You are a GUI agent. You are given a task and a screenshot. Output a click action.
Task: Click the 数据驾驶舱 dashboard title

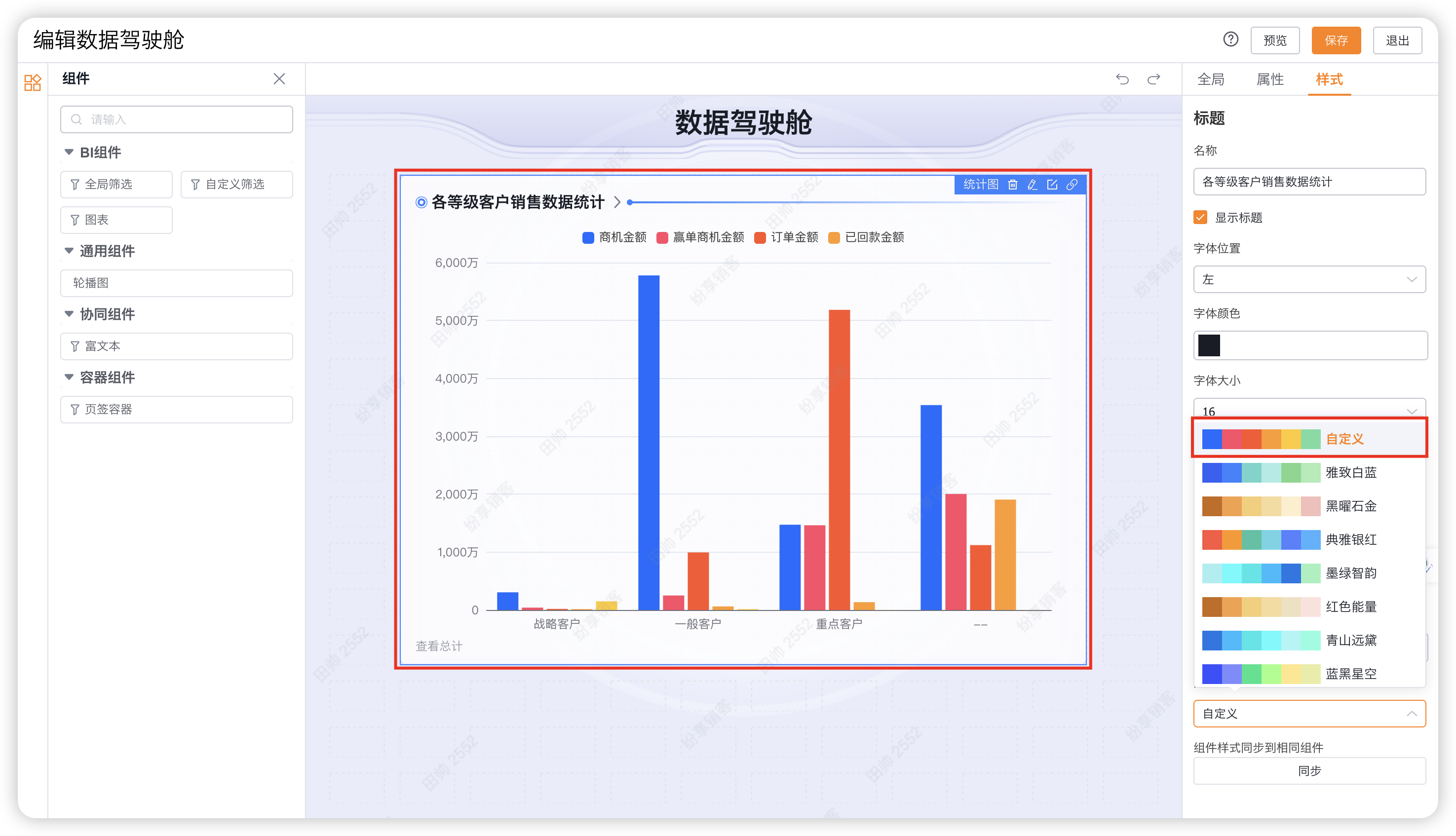[743, 123]
